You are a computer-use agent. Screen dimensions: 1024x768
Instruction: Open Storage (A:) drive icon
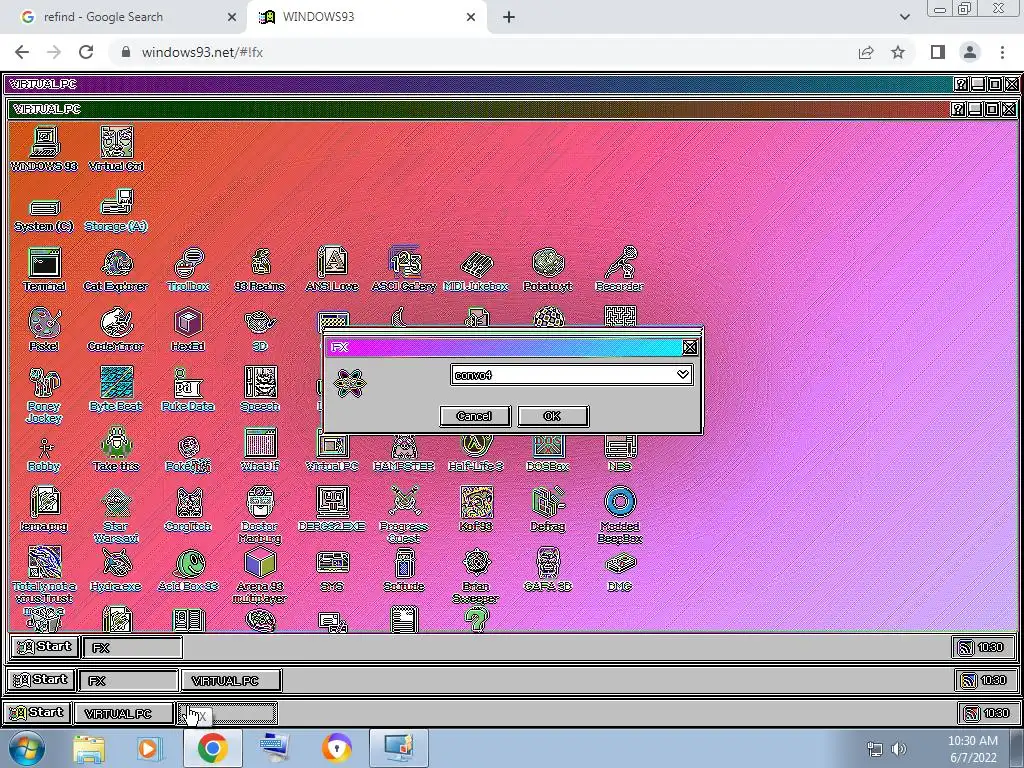pyautogui.click(x=116, y=210)
